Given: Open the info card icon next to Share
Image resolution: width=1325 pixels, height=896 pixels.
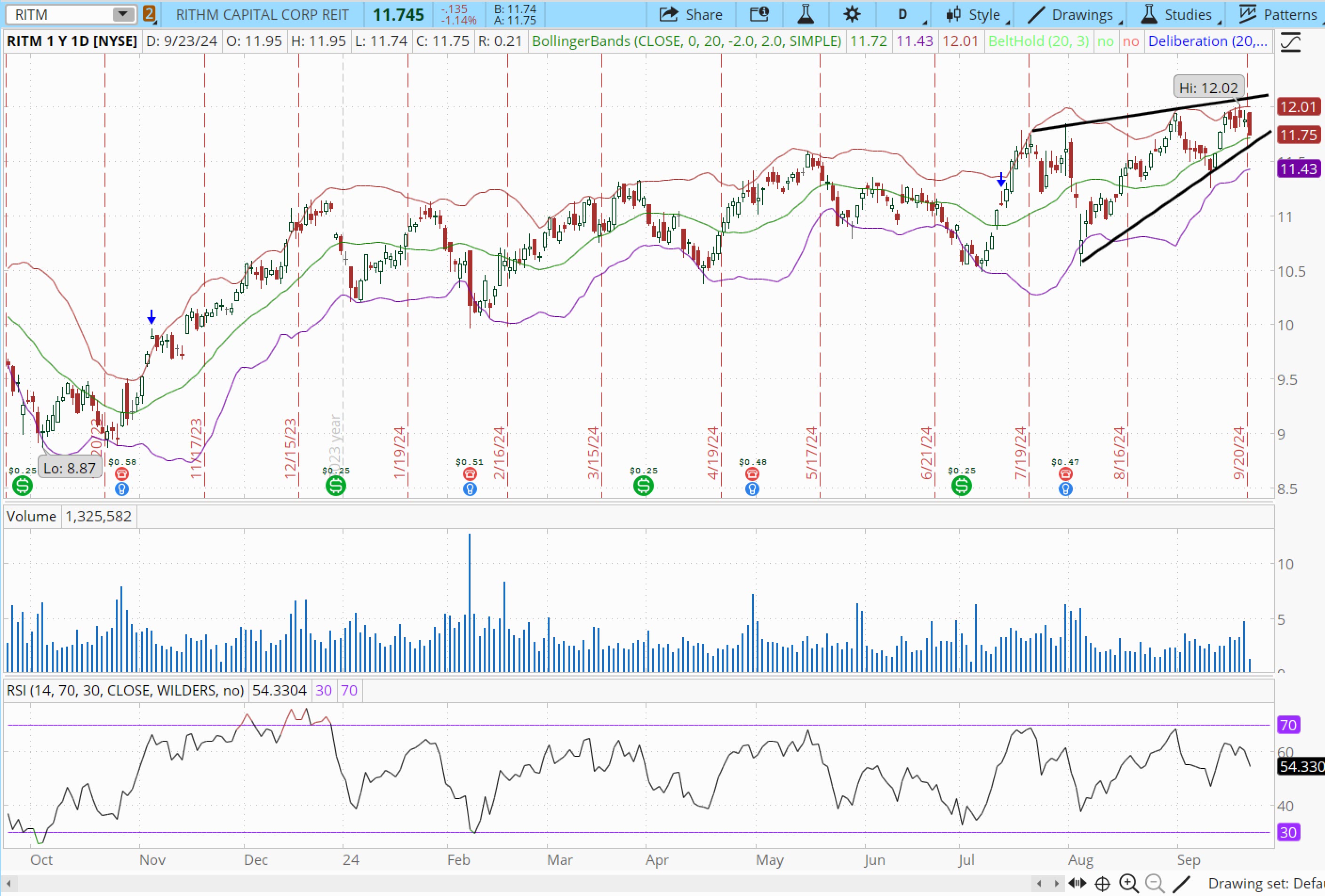Looking at the screenshot, I should click(758, 14).
